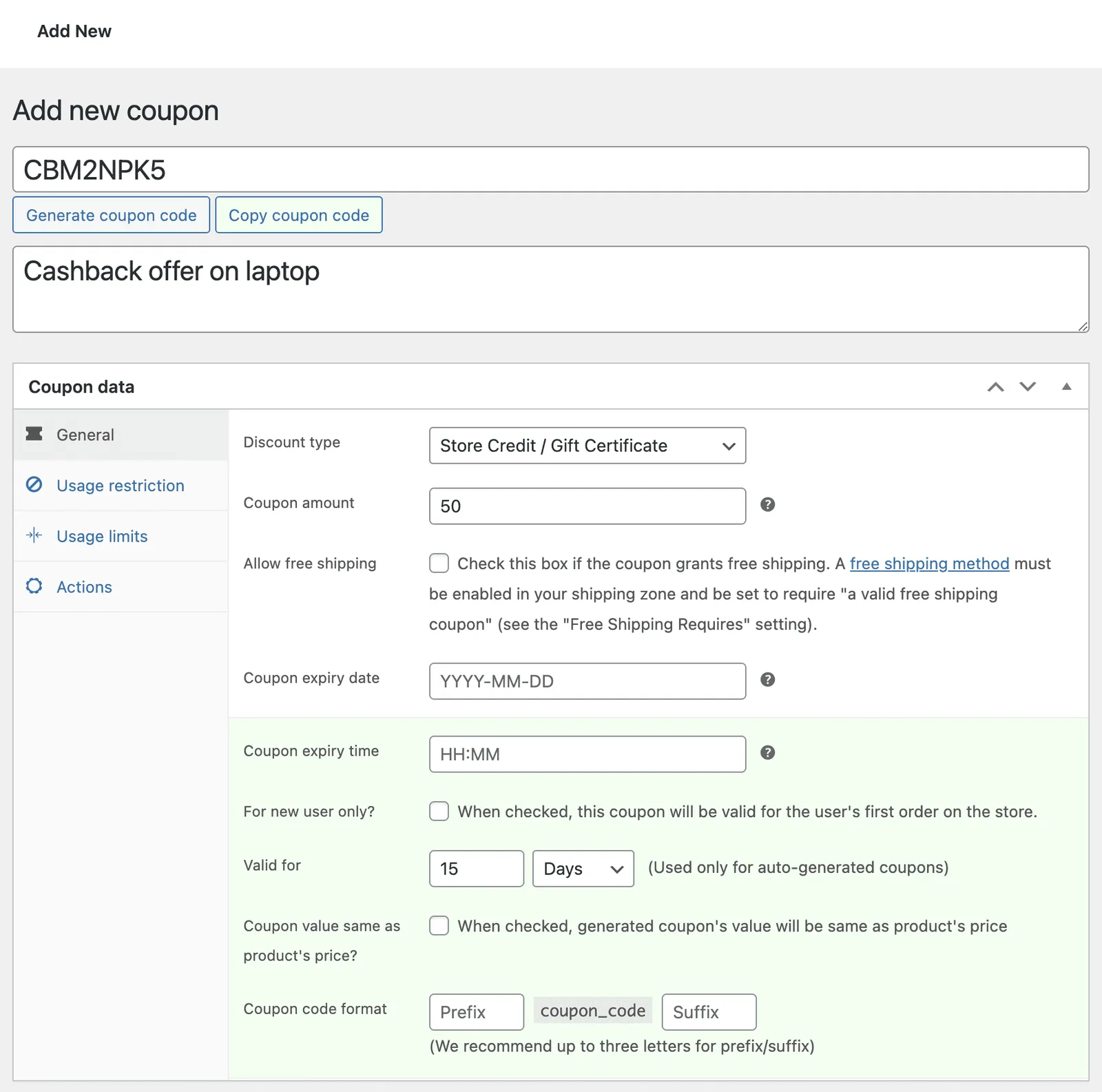Open the Actions tab
Image resolution: width=1102 pixels, height=1092 pixels.
click(121, 587)
